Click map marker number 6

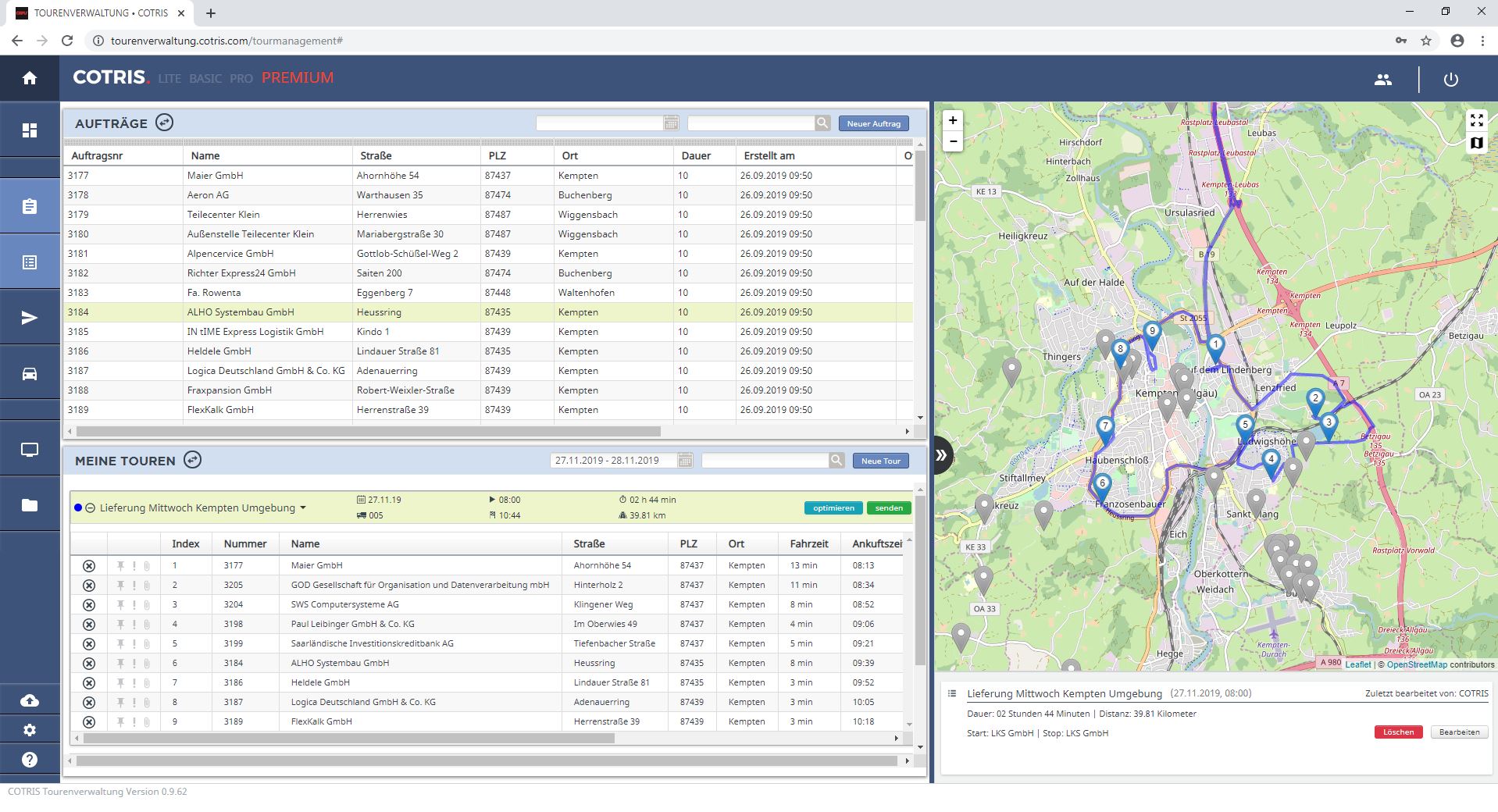[x=1102, y=488]
